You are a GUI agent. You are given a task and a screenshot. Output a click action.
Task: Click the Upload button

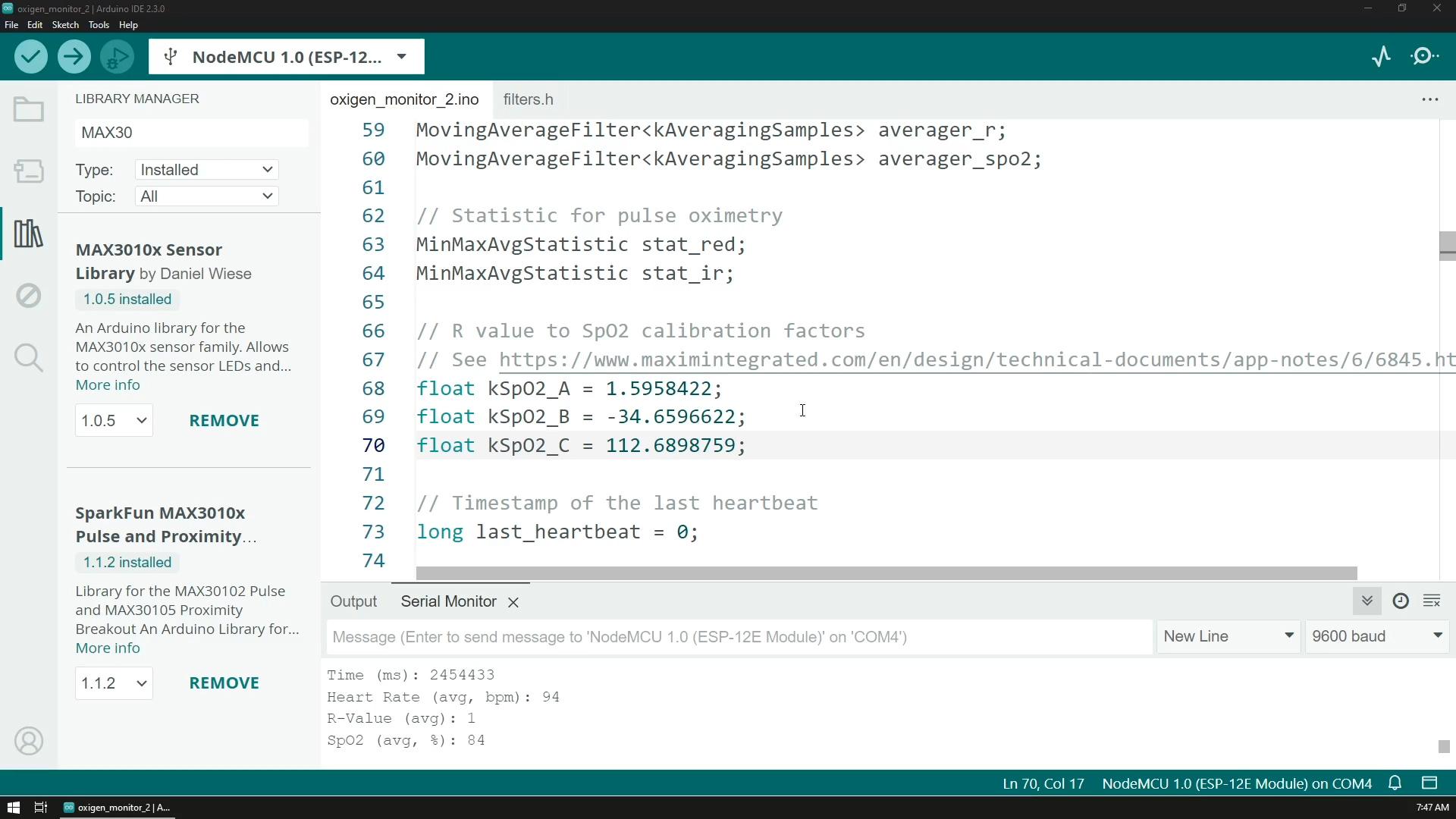tap(75, 56)
